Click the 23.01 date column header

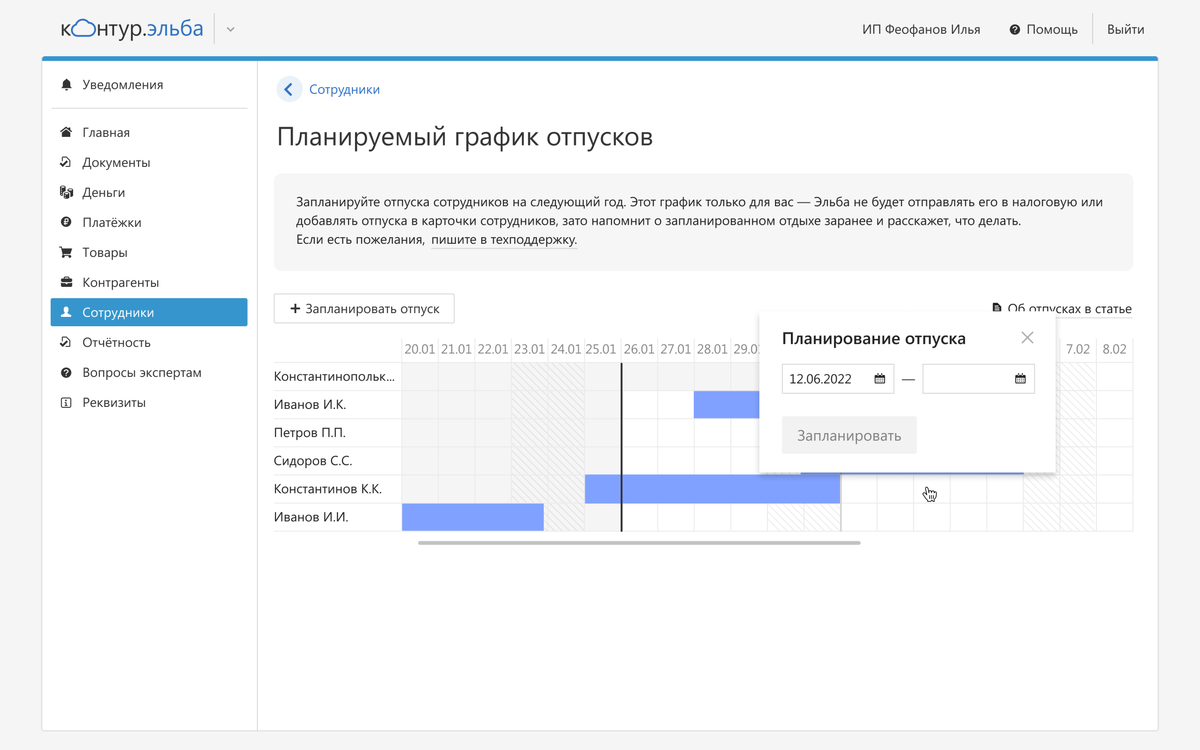click(x=530, y=349)
